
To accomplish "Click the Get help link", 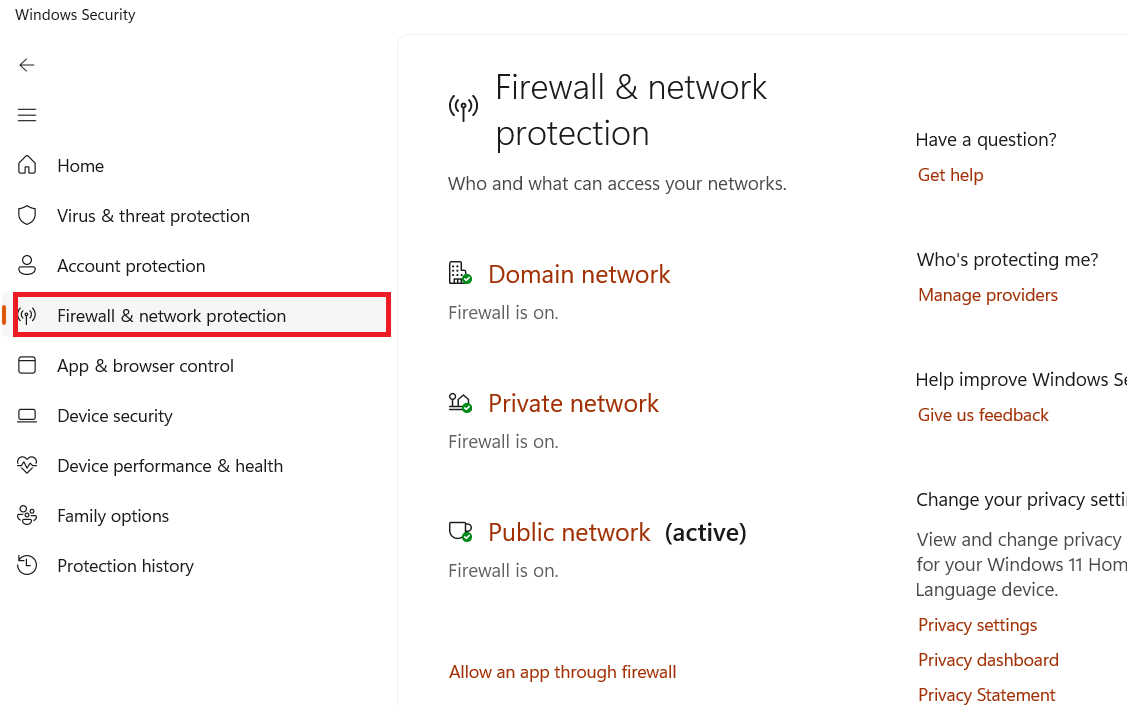I will tap(950, 175).
